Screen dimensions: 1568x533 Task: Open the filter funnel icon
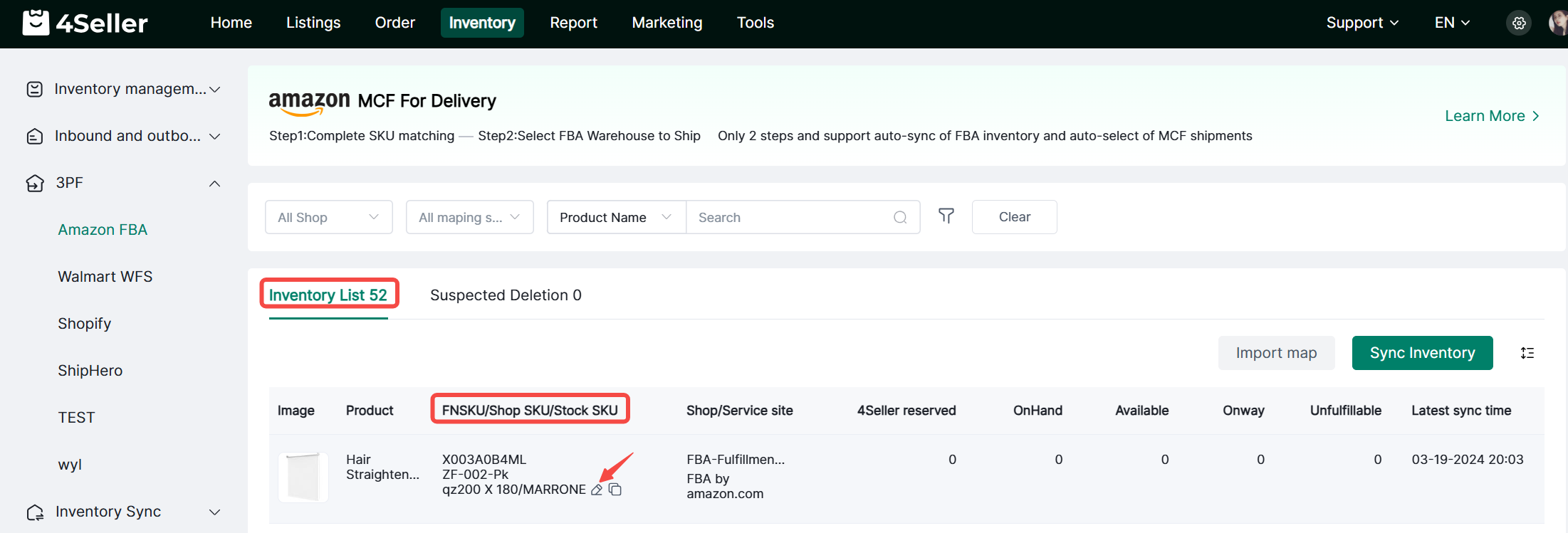pyautogui.click(x=946, y=216)
